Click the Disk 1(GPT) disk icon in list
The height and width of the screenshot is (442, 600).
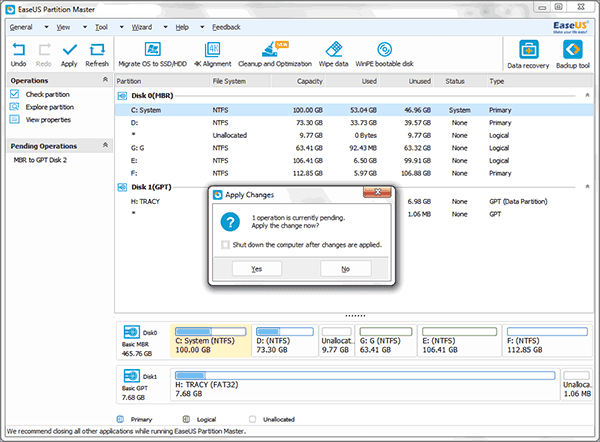(x=122, y=187)
